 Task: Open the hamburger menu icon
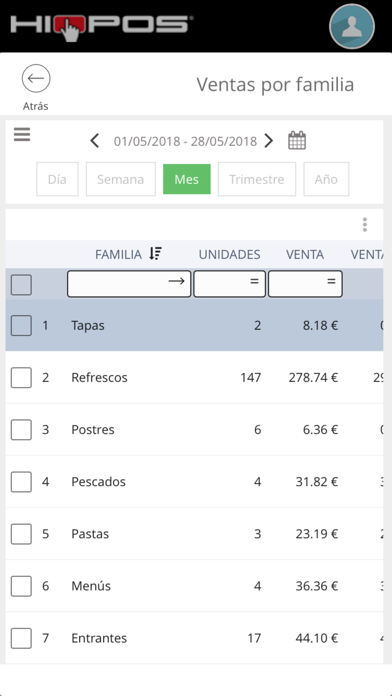click(x=22, y=134)
